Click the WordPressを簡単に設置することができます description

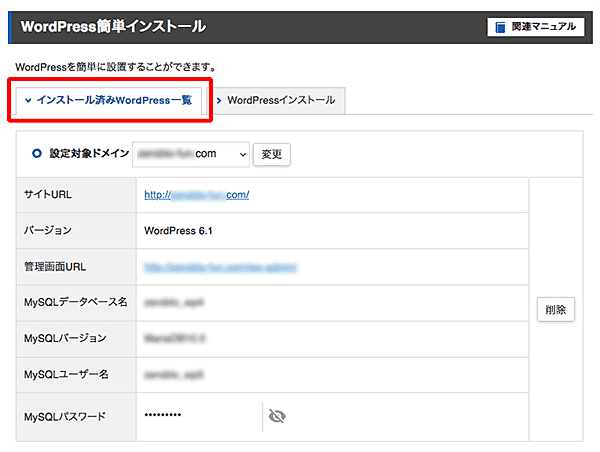pos(116,67)
